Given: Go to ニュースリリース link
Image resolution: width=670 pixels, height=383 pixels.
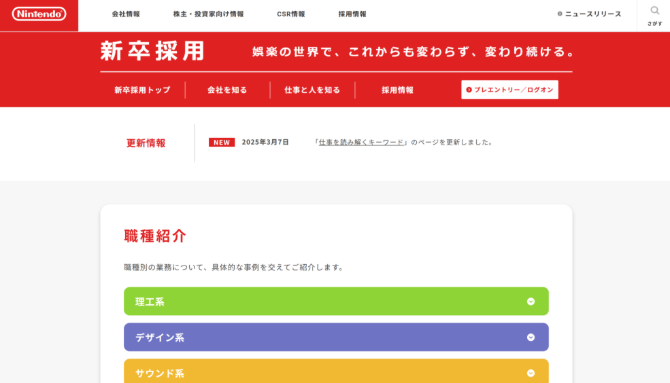Looking at the screenshot, I should 589,14.
